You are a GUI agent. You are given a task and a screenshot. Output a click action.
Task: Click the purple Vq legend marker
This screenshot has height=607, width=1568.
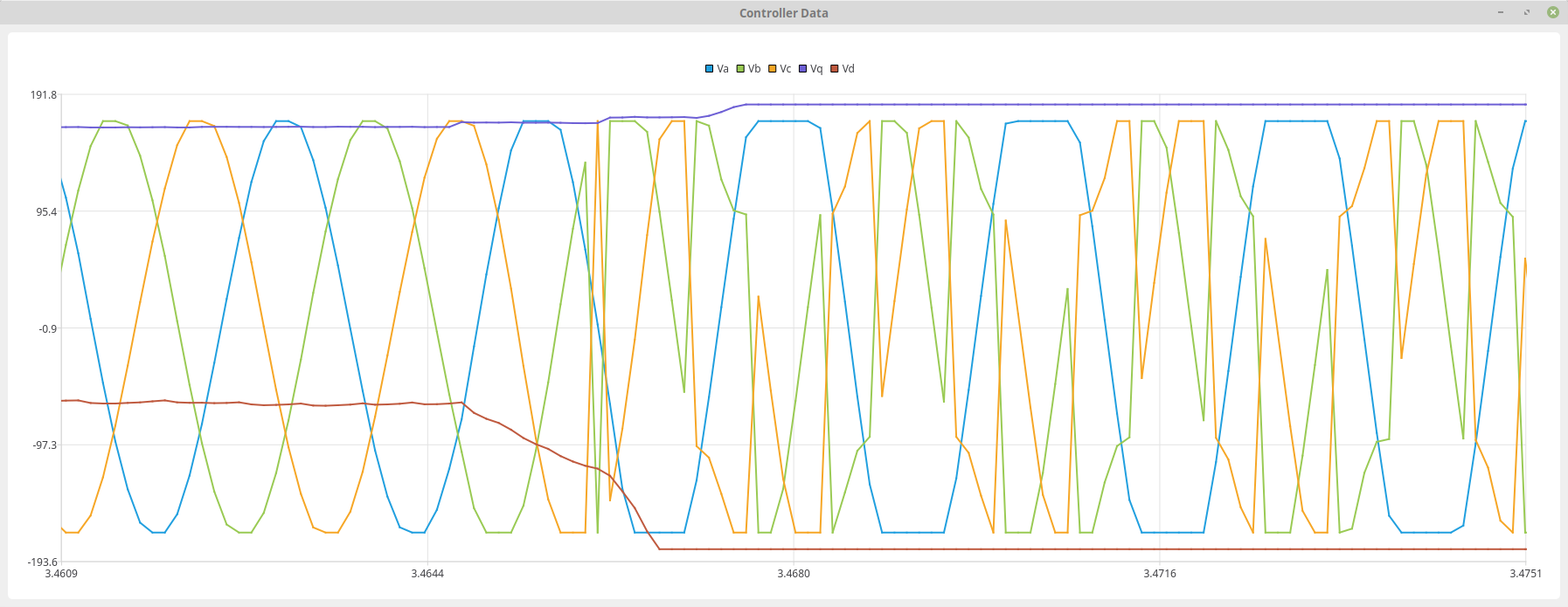[x=802, y=69]
